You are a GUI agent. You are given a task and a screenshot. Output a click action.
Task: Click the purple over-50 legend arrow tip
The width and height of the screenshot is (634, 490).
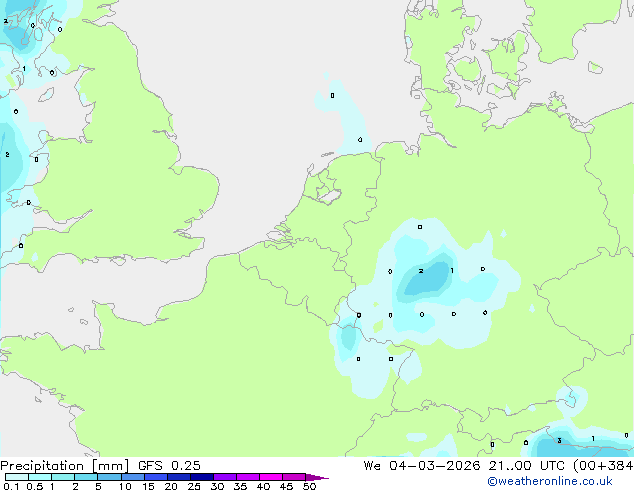tap(317, 477)
